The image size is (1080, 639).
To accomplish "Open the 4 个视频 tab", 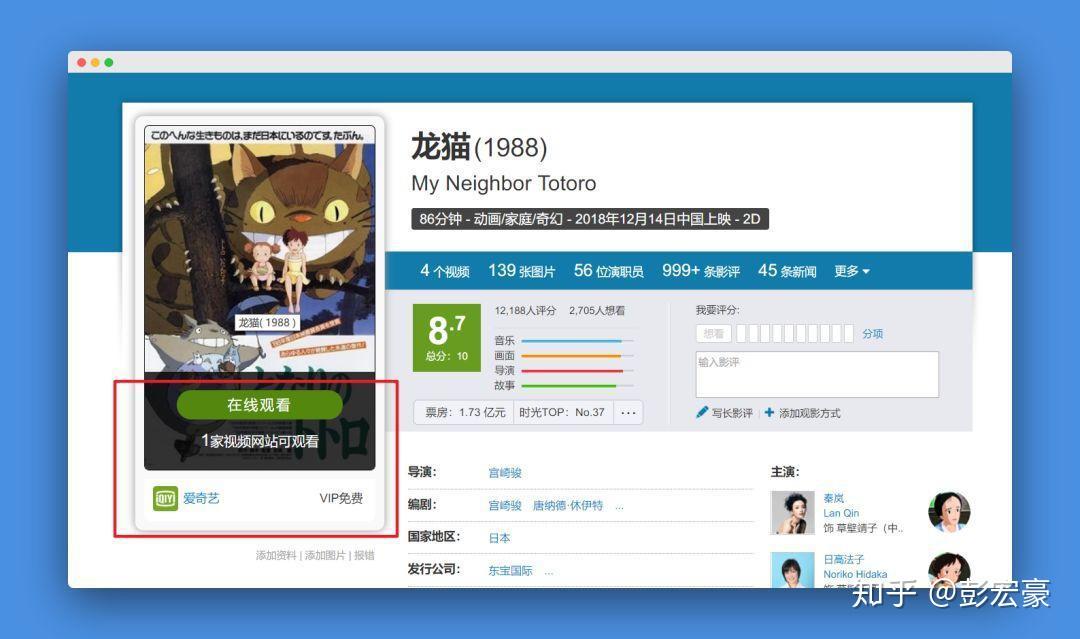I will click(x=445, y=271).
